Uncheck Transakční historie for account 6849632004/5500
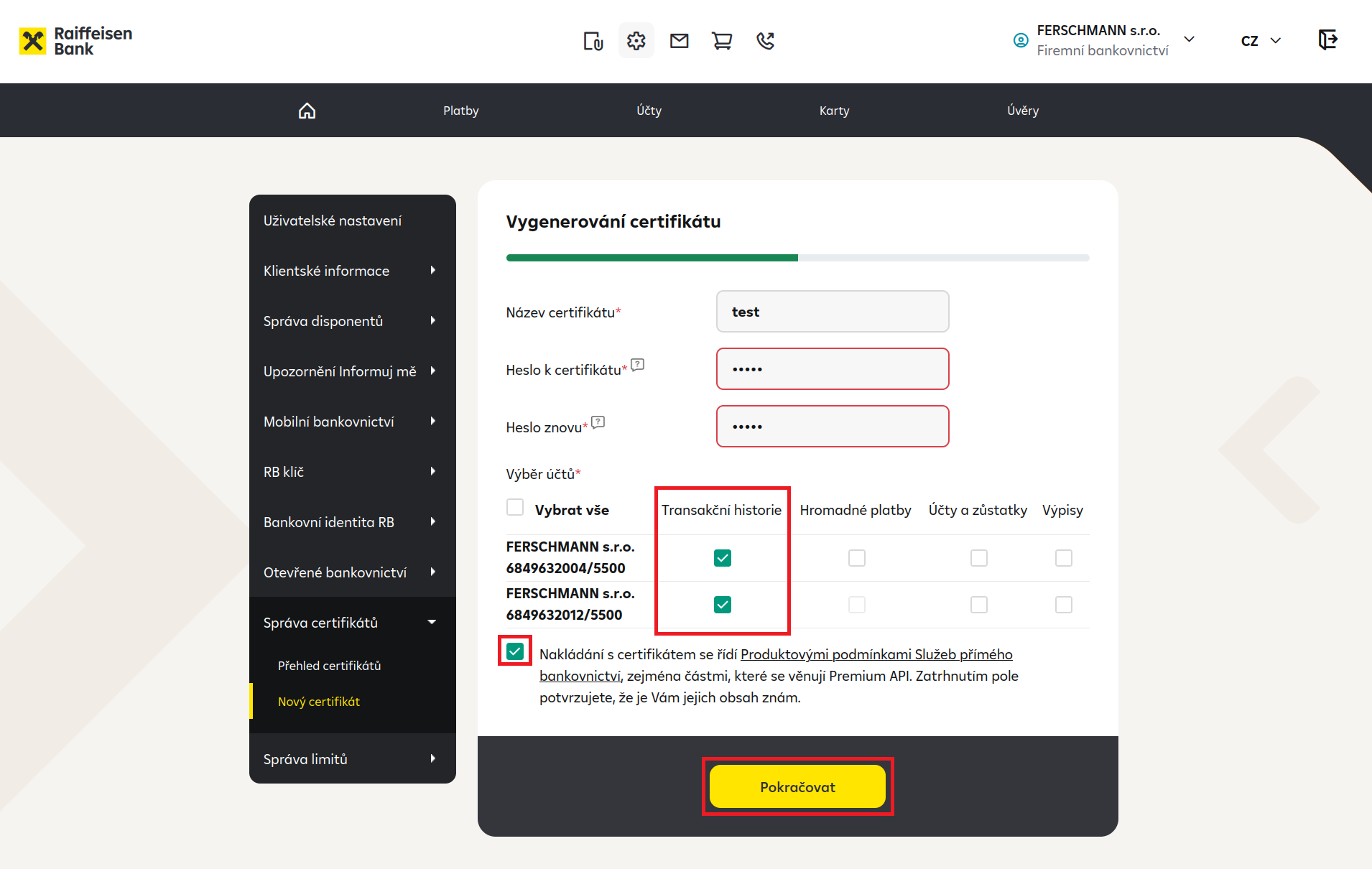The image size is (1372, 869). (x=723, y=558)
